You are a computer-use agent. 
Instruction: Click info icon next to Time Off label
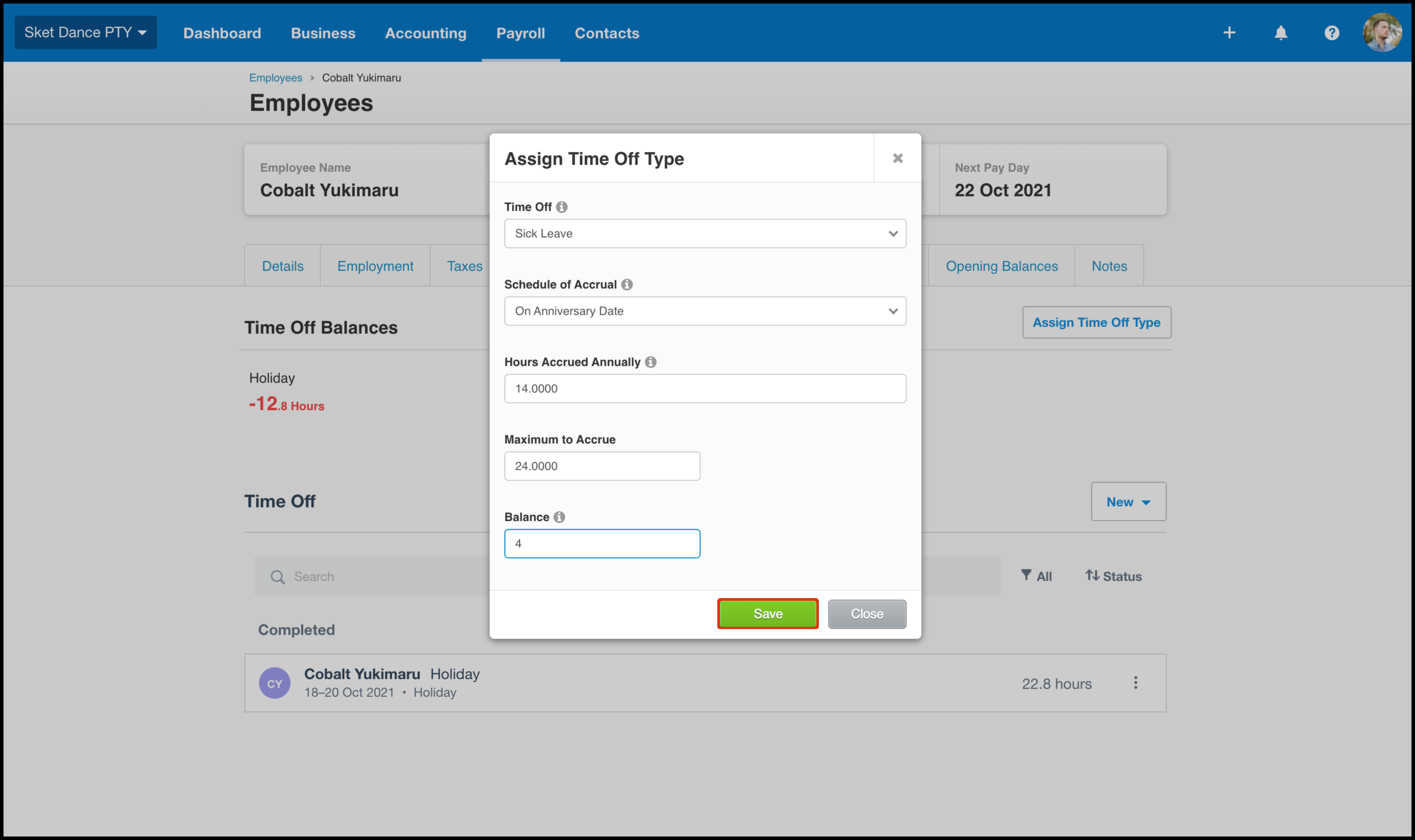point(561,207)
